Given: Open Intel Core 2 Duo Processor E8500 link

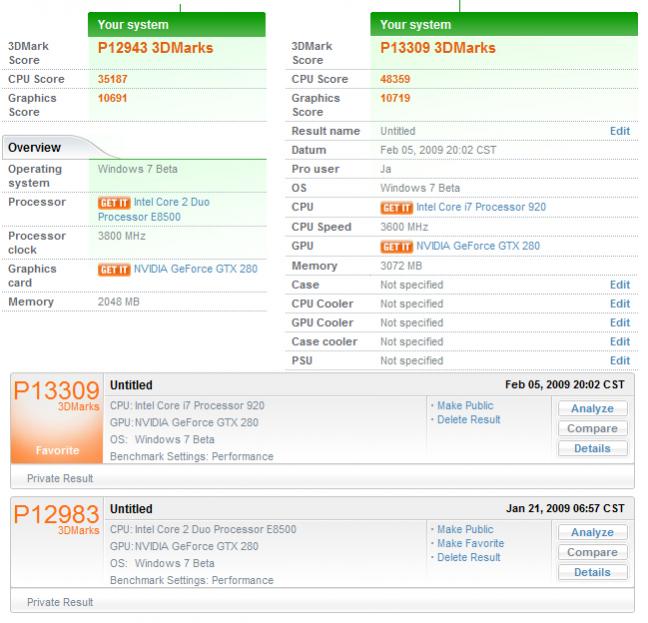Looking at the screenshot, I should 154,209.
